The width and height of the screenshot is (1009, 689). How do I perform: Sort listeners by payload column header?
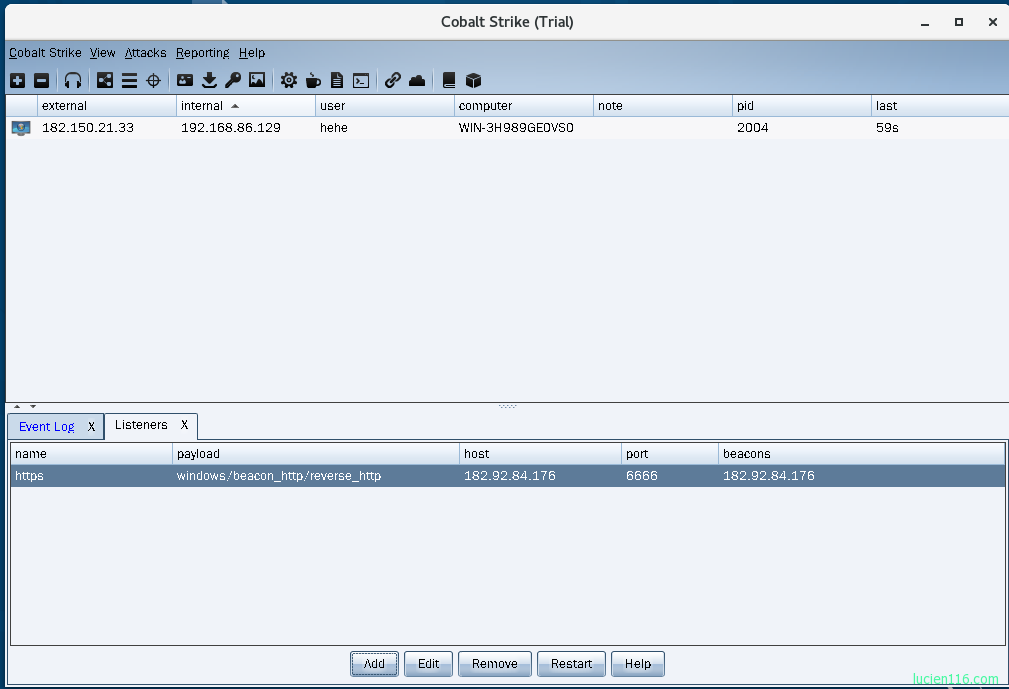(316, 454)
